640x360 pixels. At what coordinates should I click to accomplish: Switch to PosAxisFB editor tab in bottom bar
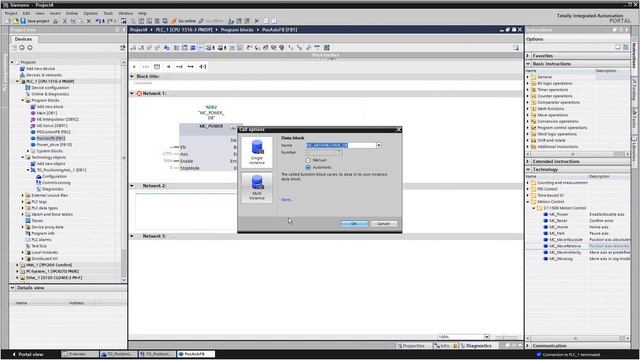pyautogui.click(x=195, y=354)
